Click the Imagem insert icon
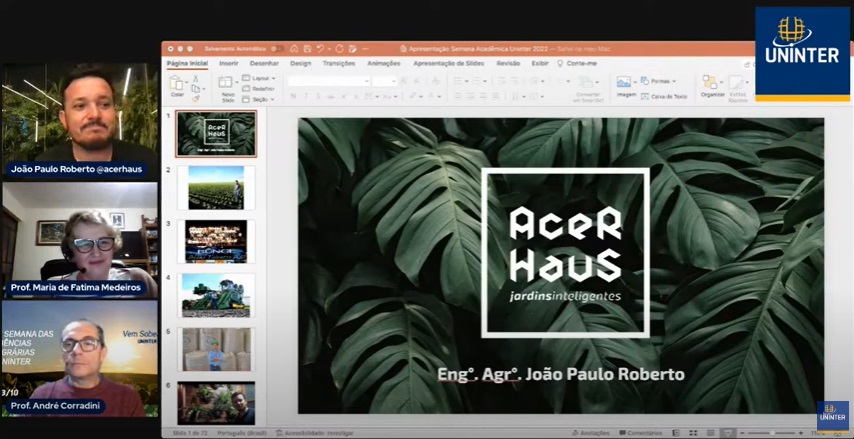 point(625,84)
